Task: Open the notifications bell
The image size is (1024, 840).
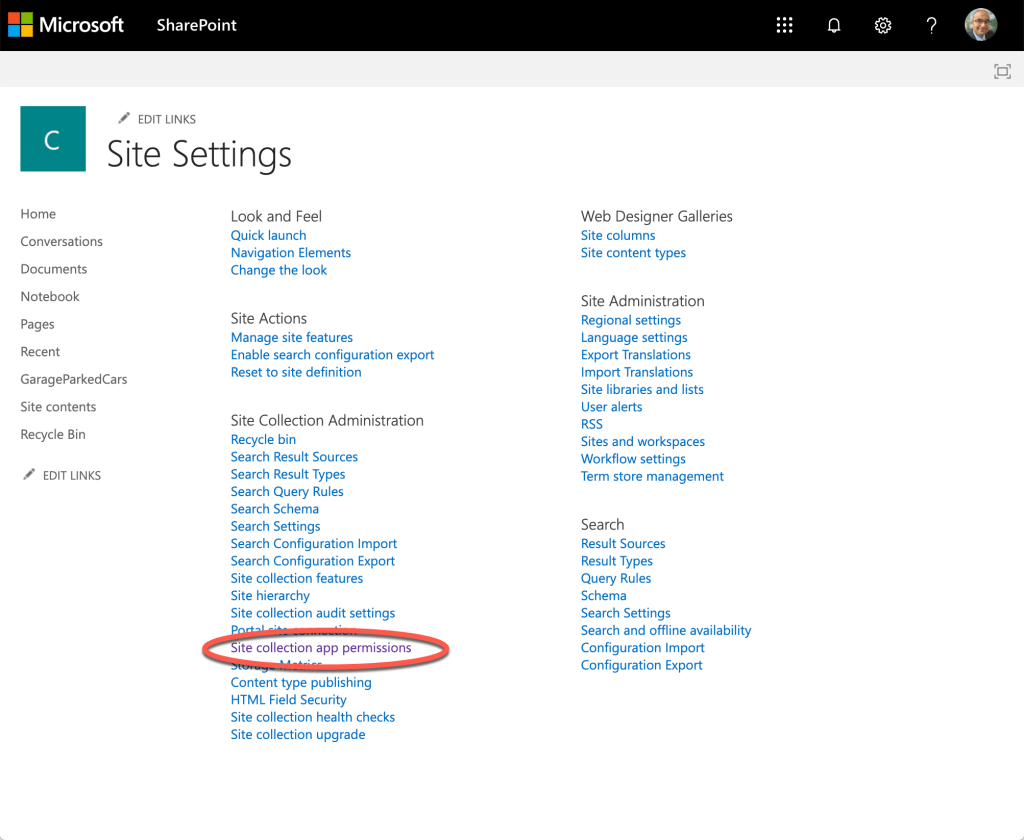Action: (x=834, y=26)
